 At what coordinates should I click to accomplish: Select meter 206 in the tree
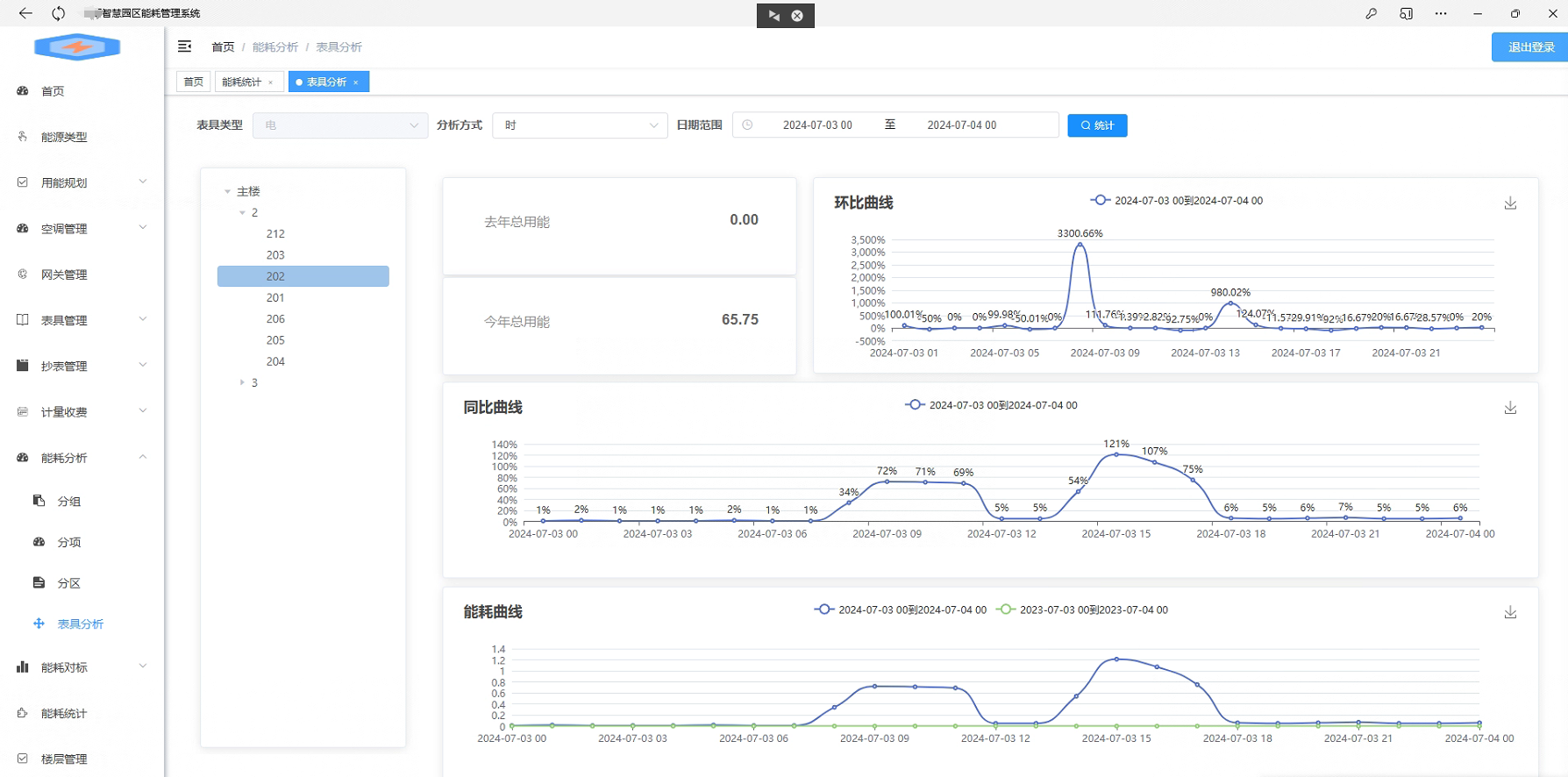click(275, 319)
